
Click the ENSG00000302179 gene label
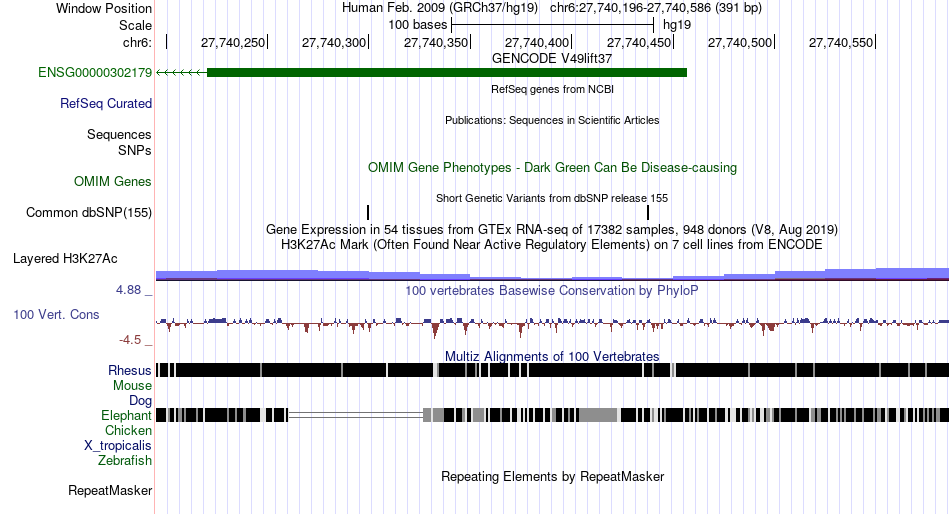coord(95,73)
